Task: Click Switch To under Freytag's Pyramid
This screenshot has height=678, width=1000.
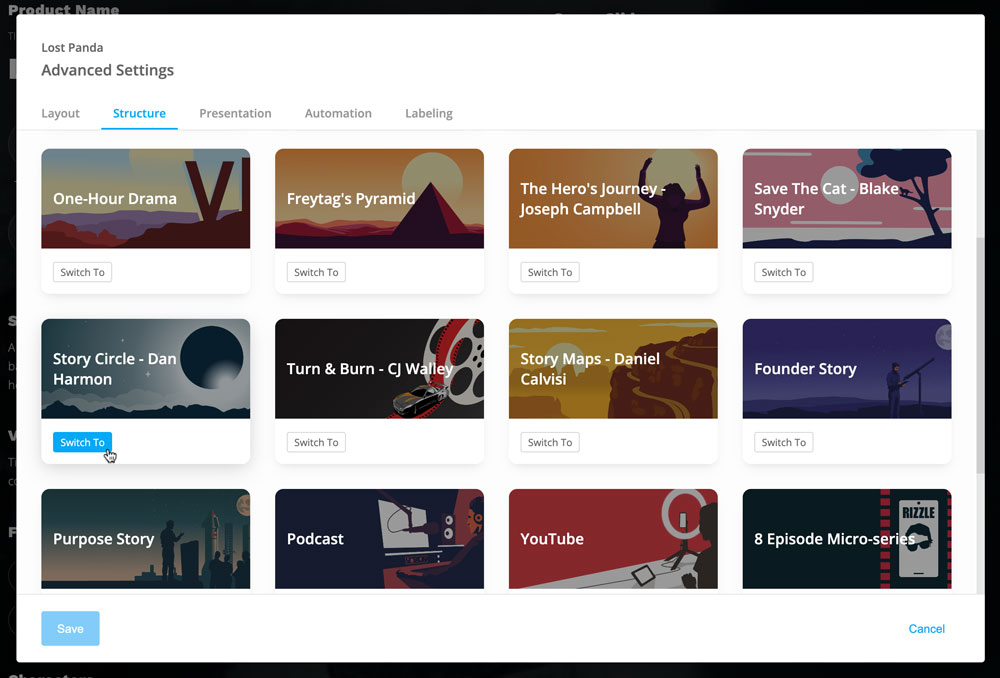Action: coord(316,272)
